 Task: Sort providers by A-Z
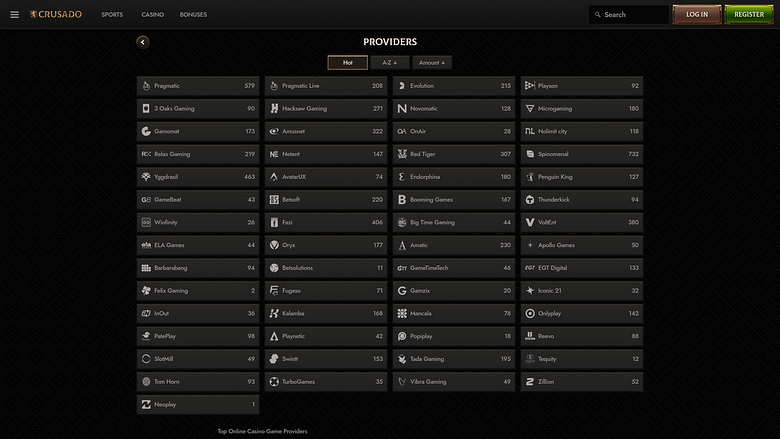tap(390, 63)
